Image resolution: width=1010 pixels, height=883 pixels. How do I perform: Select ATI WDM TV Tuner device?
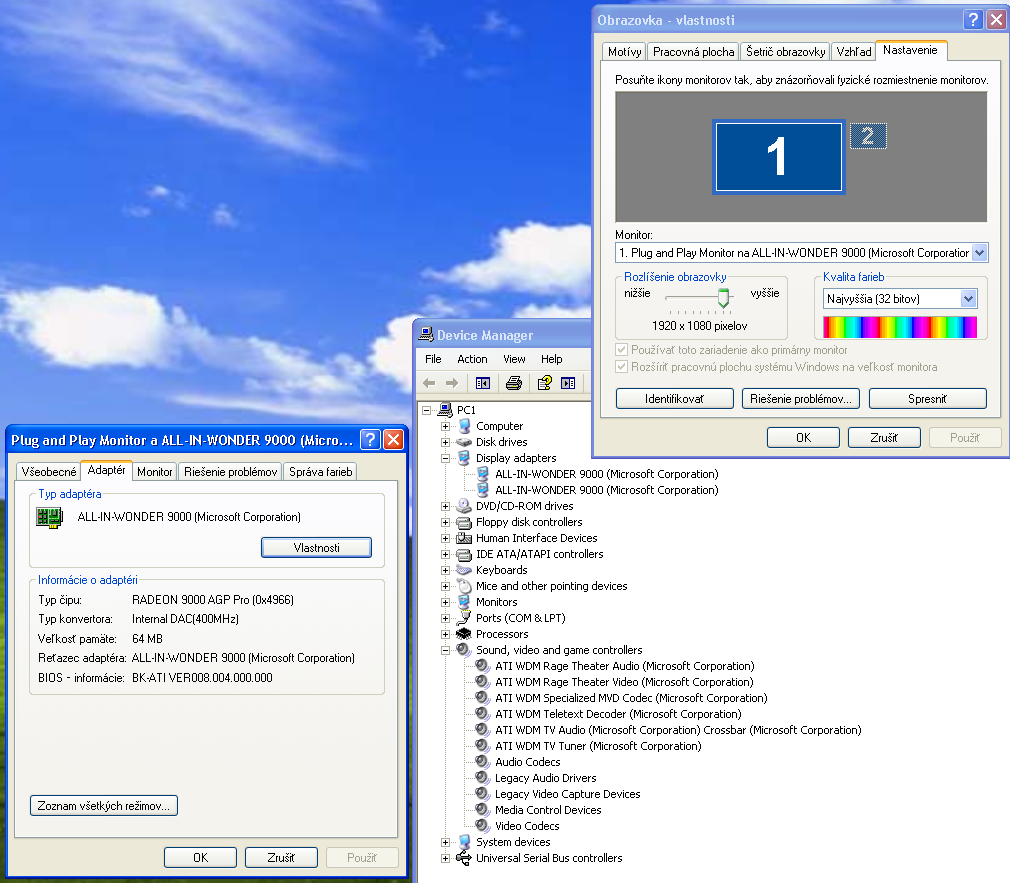pos(598,746)
